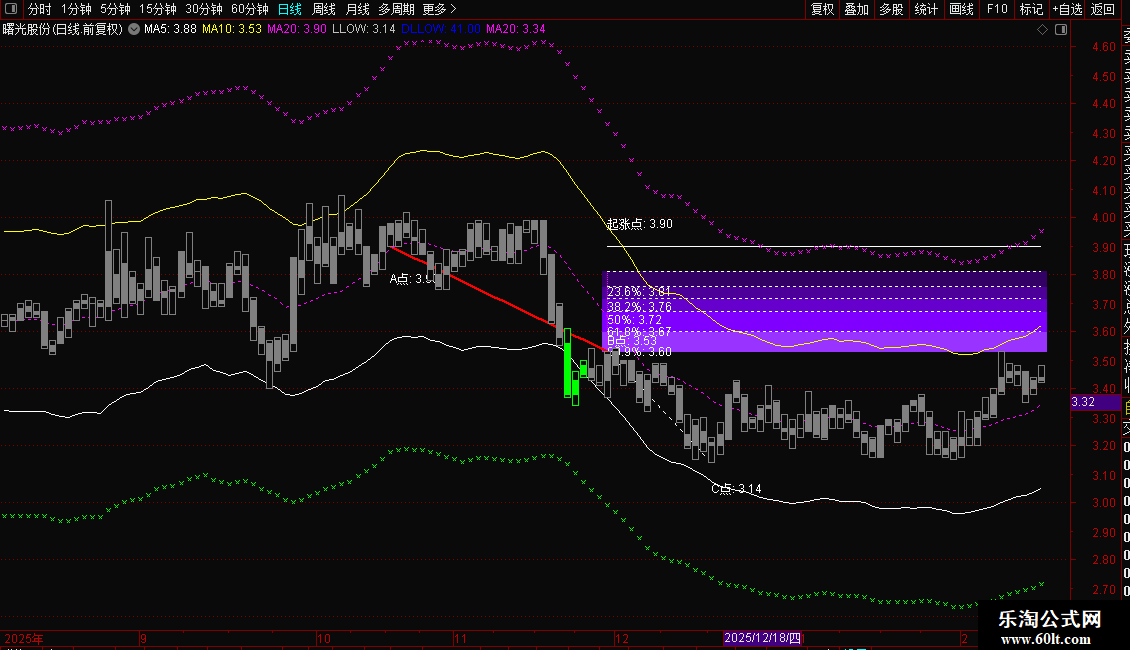
Task: Click the left panel toggle icon at top-left
Action: 11,9
